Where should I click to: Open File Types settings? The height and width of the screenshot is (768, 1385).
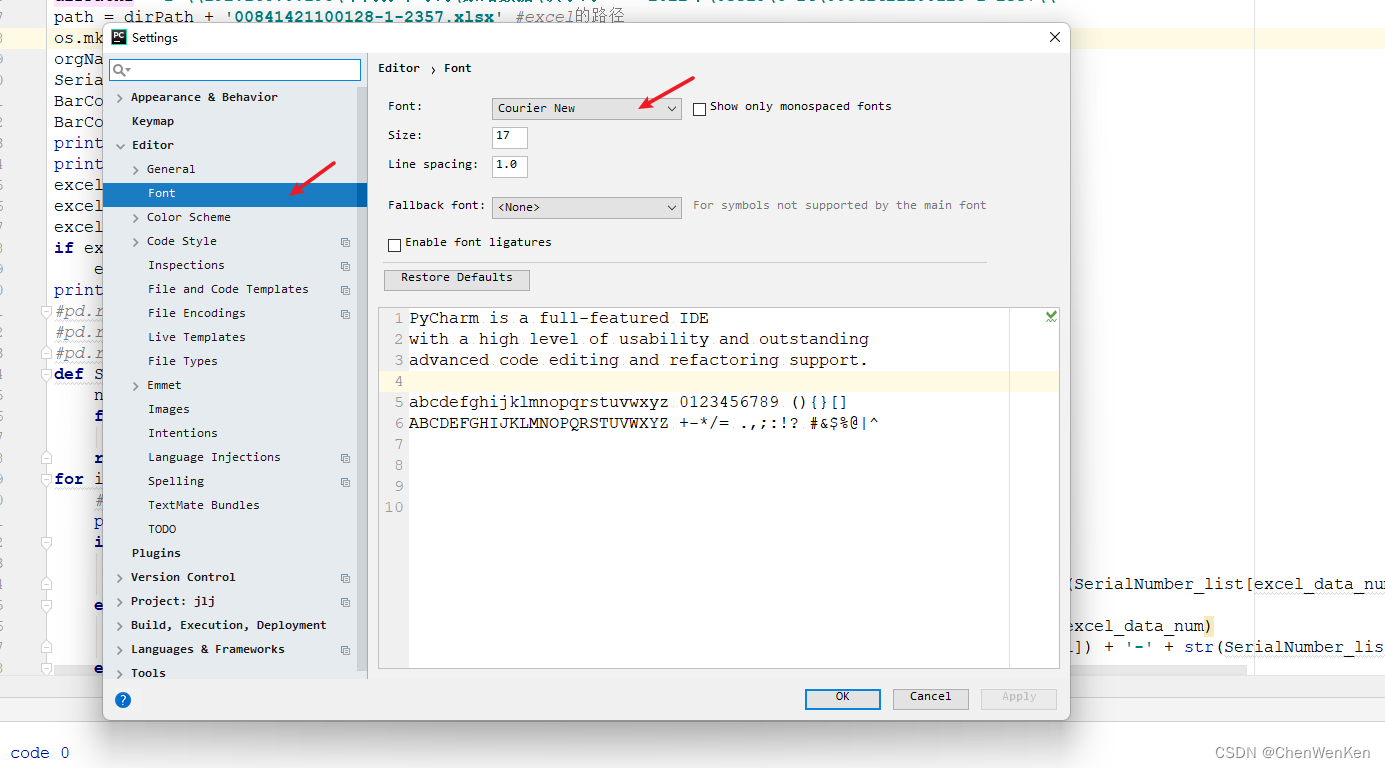click(x=182, y=361)
